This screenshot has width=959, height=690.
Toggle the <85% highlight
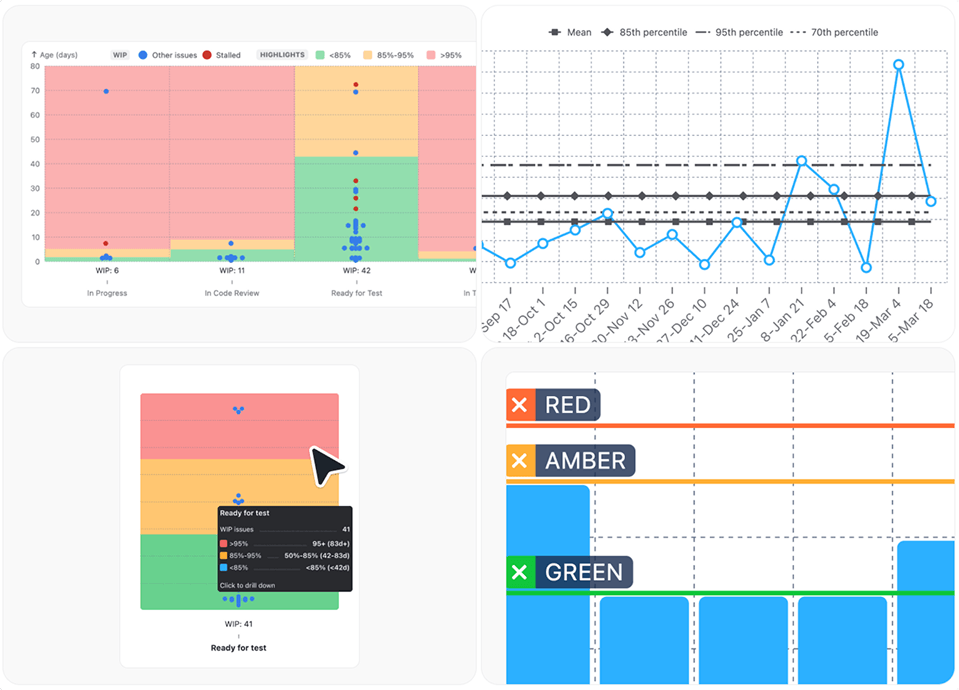[x=321, y=54]
